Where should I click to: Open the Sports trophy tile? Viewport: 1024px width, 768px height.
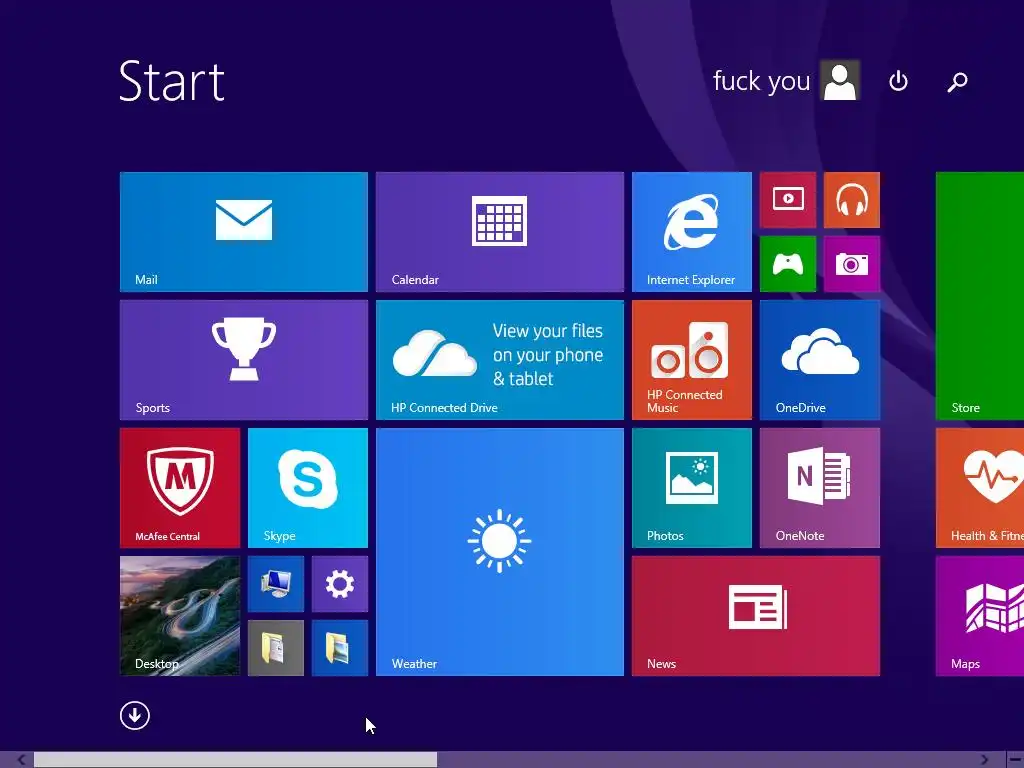pos(244,360)
